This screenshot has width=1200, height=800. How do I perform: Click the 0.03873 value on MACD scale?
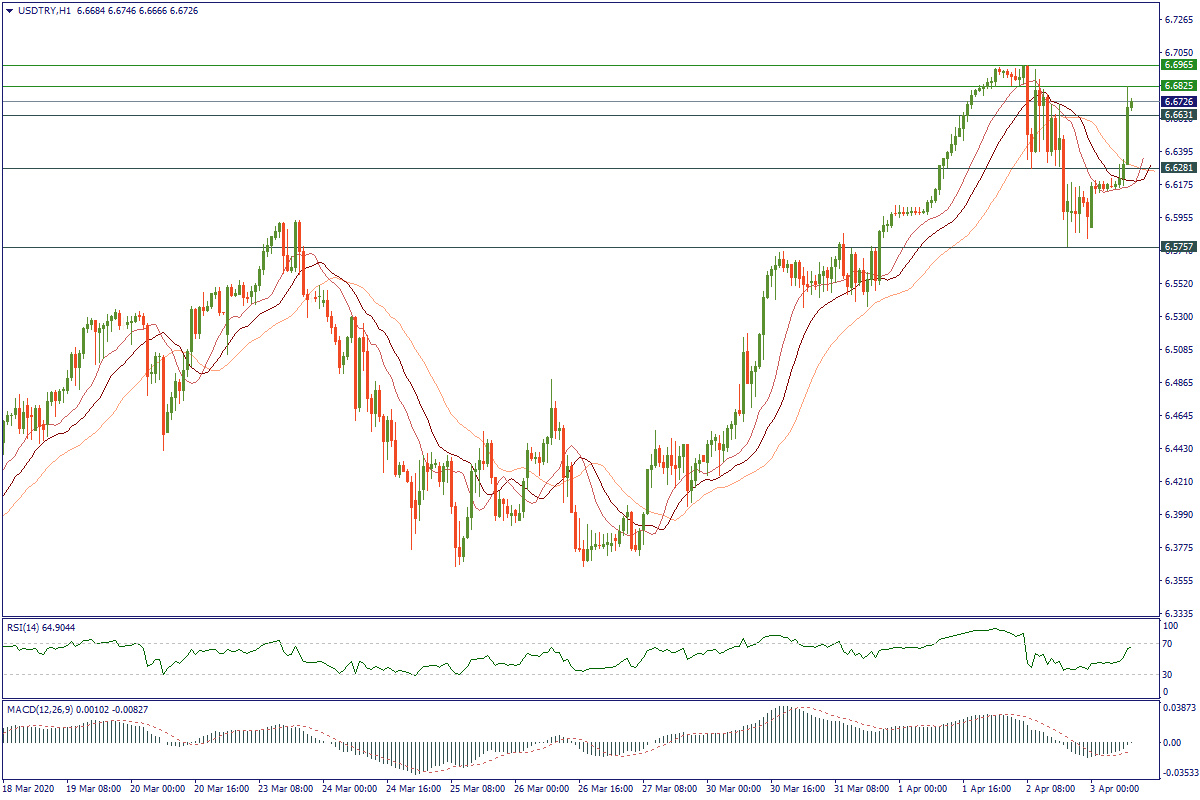pos(1178,707)
